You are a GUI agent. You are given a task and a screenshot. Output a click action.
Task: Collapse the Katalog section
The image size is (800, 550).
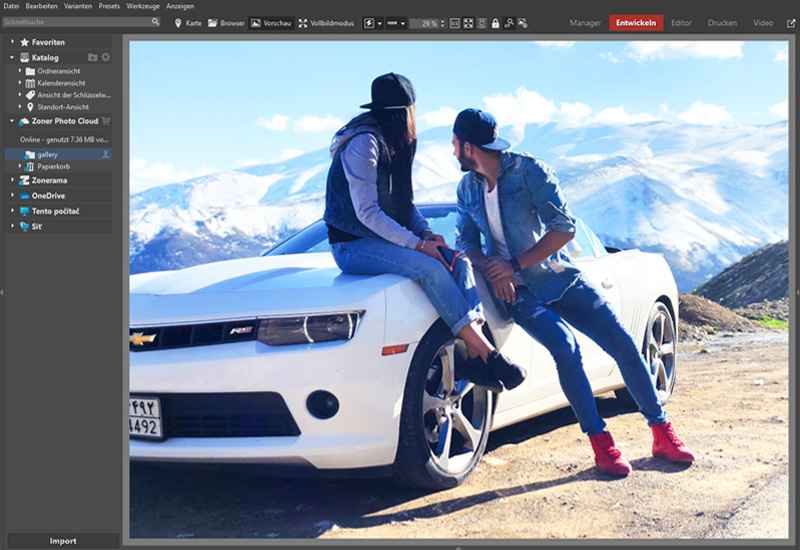12,58
